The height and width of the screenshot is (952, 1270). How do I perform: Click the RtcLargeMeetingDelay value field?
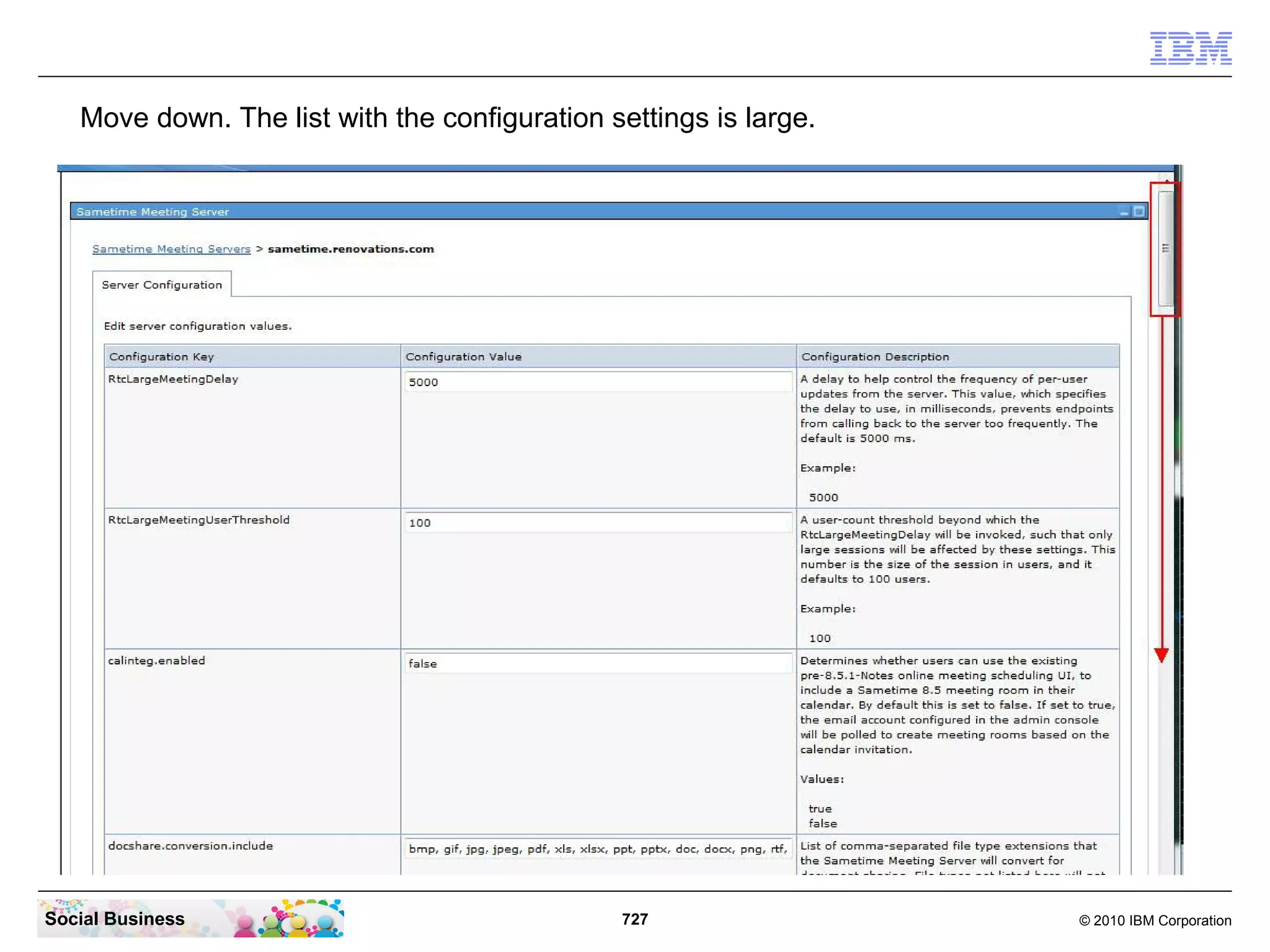coord(598,382)
